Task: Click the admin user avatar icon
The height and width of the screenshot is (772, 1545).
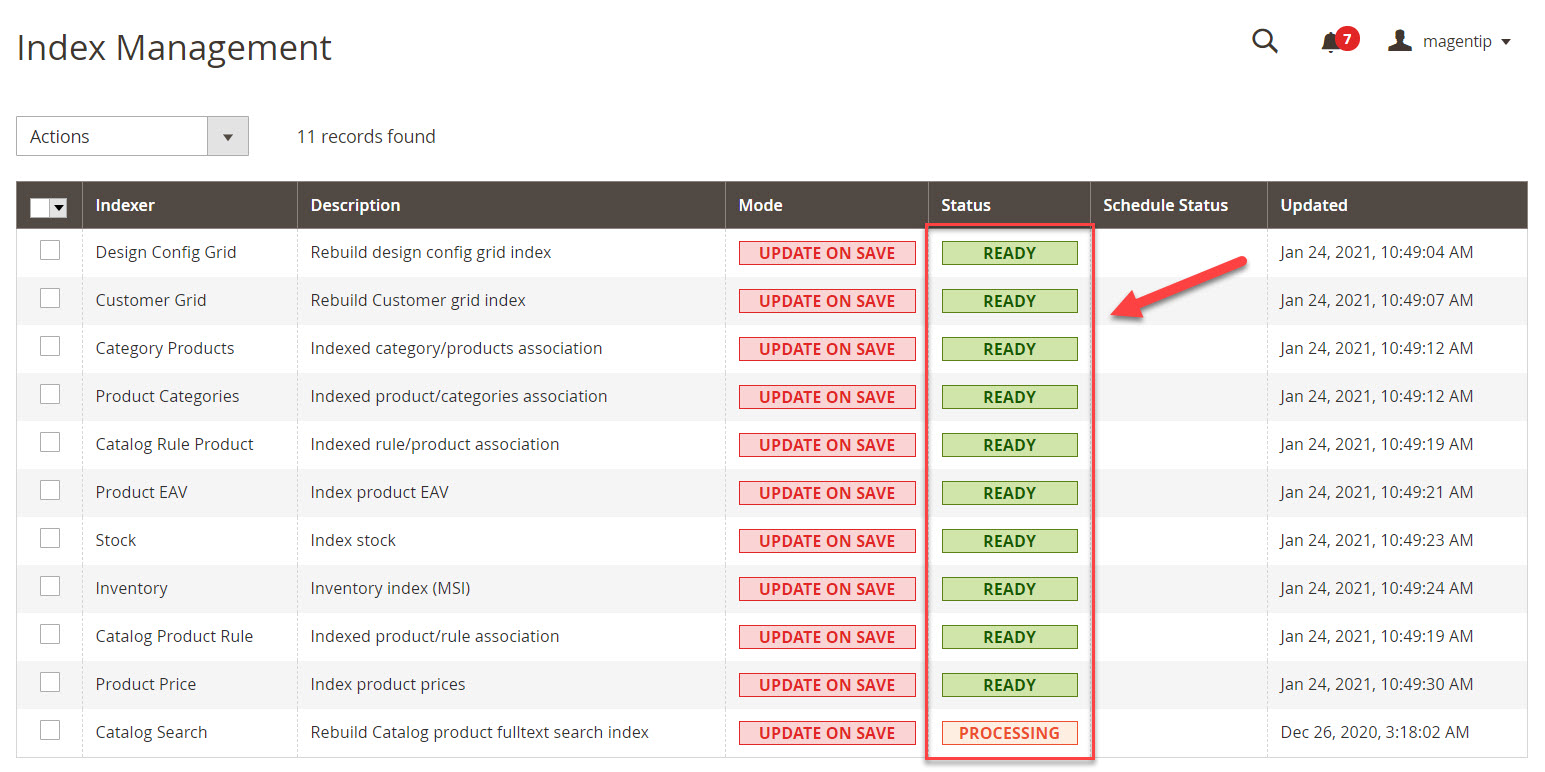Action: [1398, 41]
